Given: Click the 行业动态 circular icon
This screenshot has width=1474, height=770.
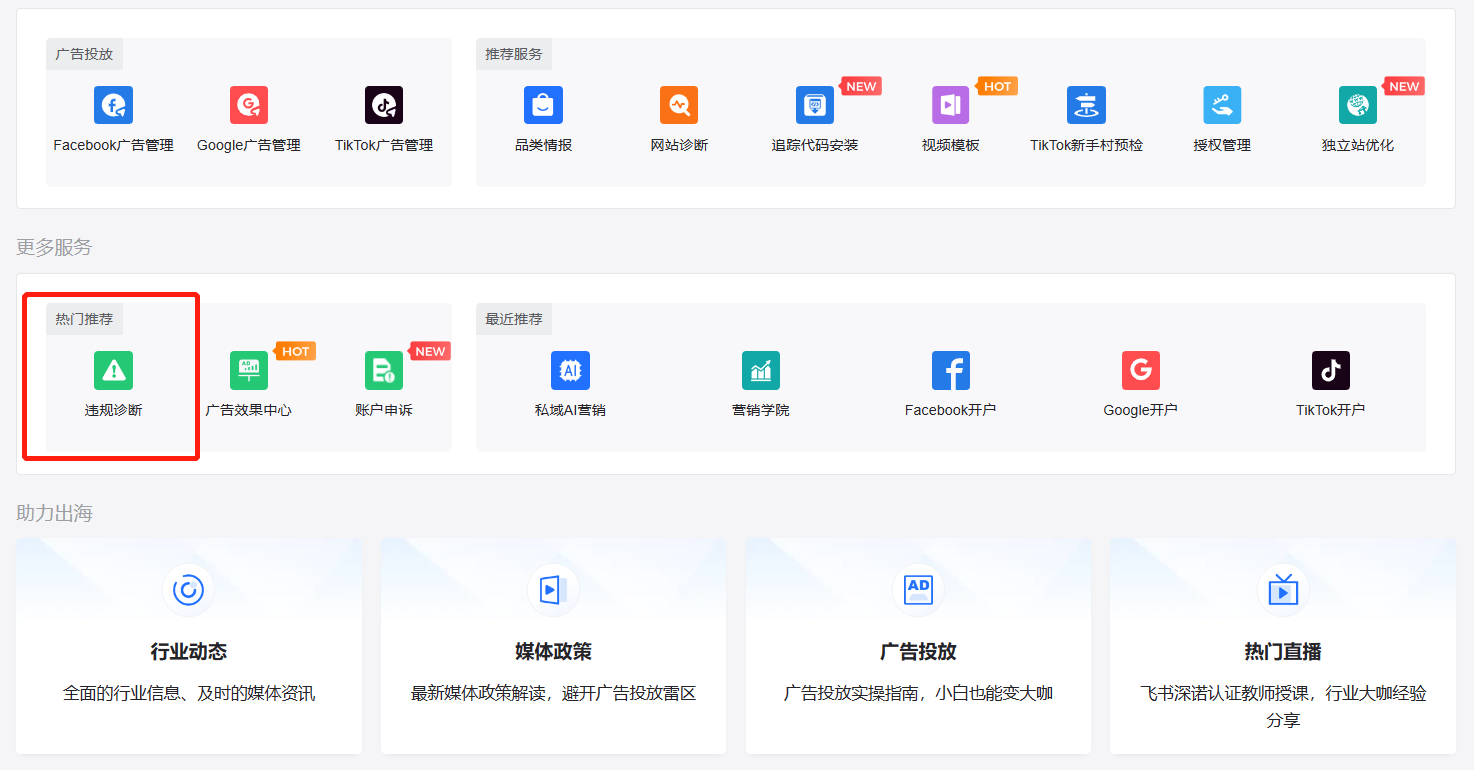Looking at the screenshot, I should click(x=188, y=590).
